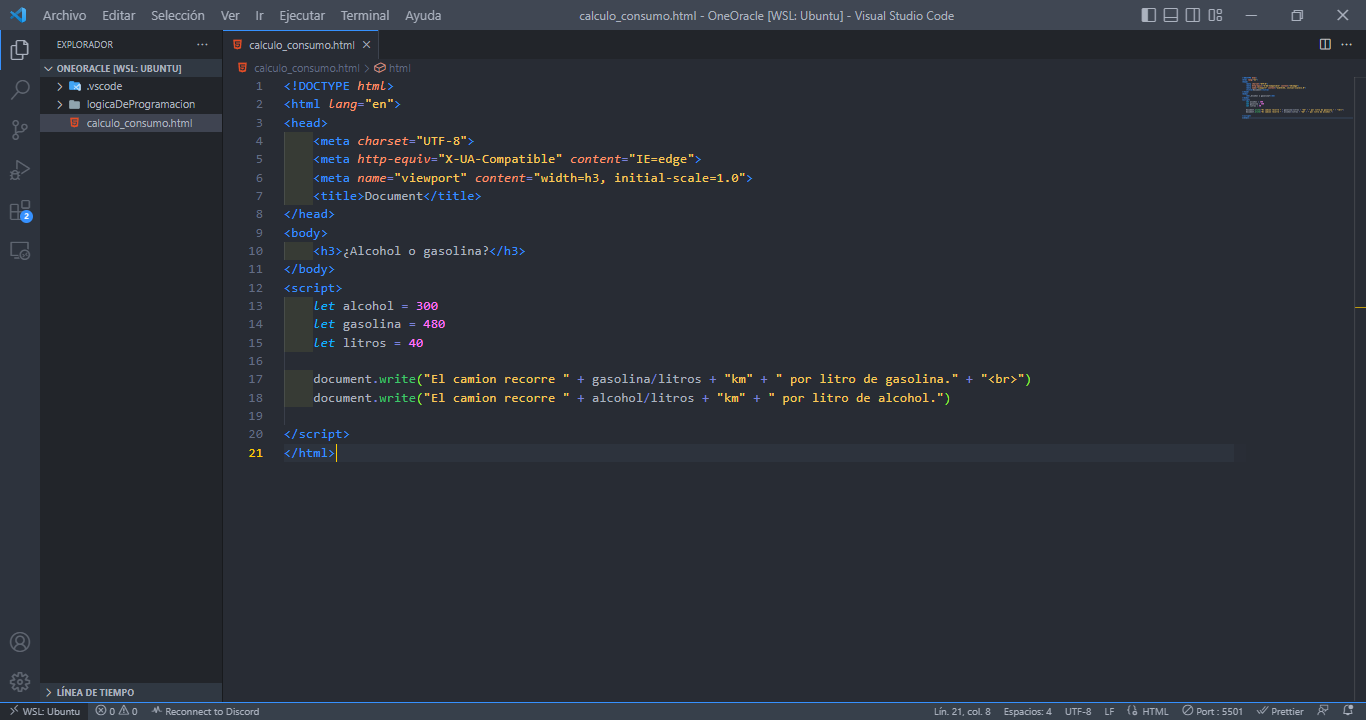Click the value 300 on line 13
The image size is (1366, 720).
427,306
